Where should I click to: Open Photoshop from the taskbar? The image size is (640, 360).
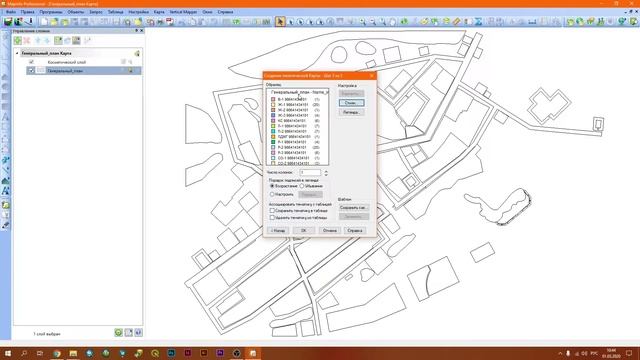pos(171,353)
